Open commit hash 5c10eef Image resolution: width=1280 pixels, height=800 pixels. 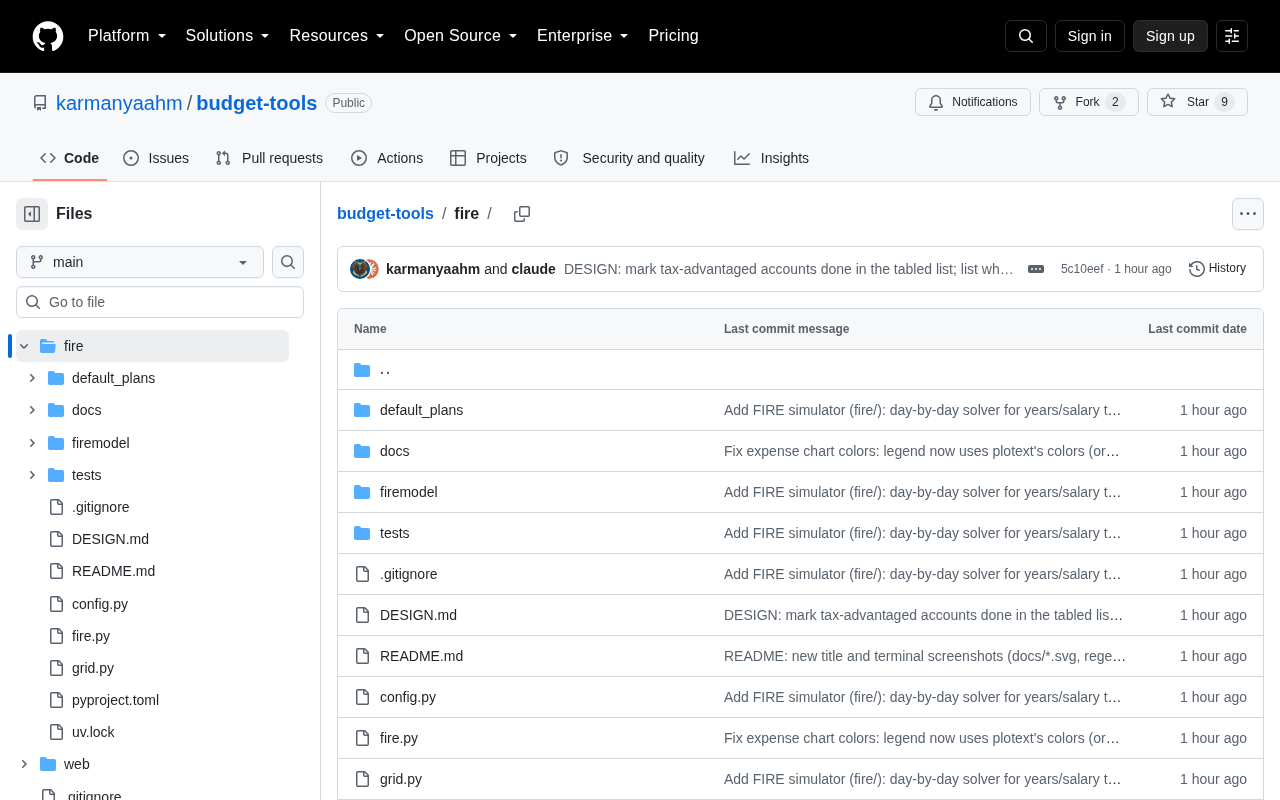coord(1082,269)
